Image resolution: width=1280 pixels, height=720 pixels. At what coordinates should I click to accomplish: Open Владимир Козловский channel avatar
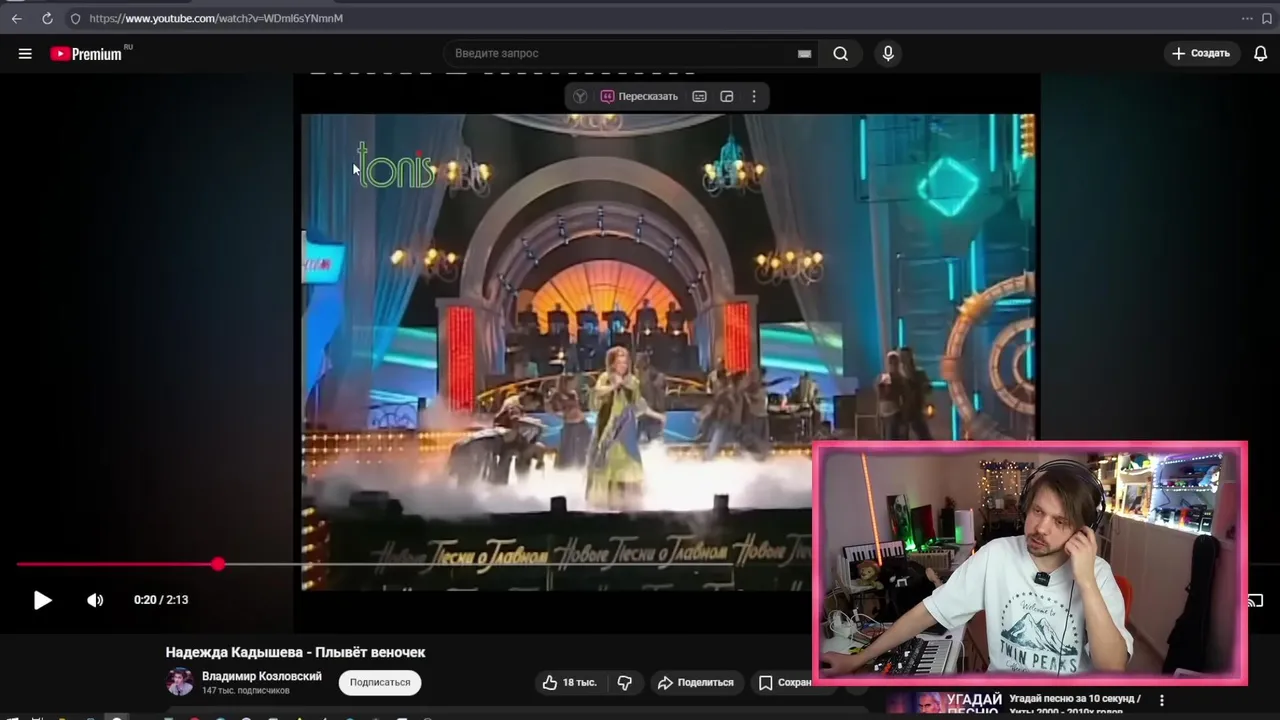point(180,682)
